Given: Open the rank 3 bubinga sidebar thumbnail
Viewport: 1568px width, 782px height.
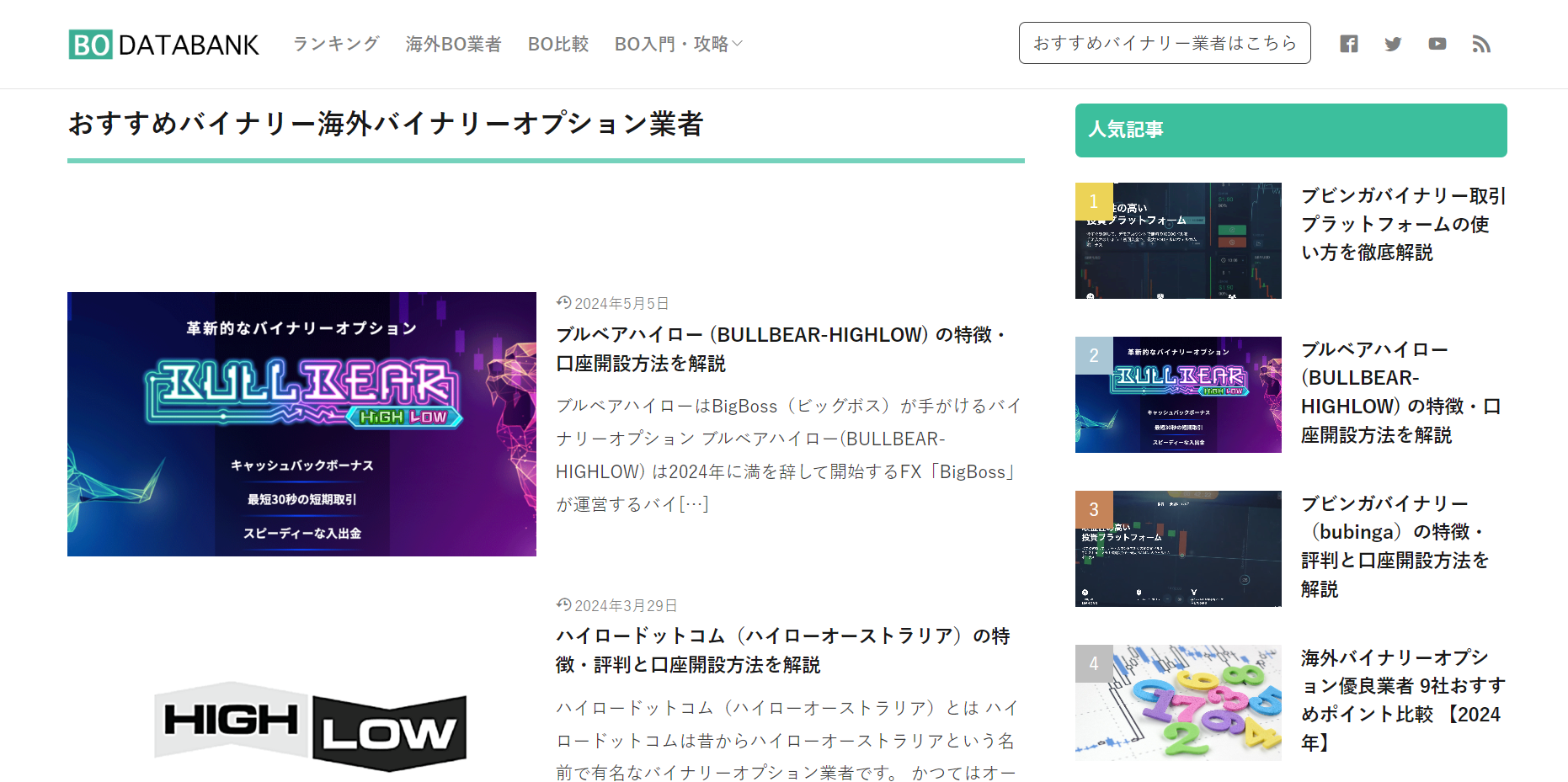Looking at the screenshot, I should pos(1178,549).
